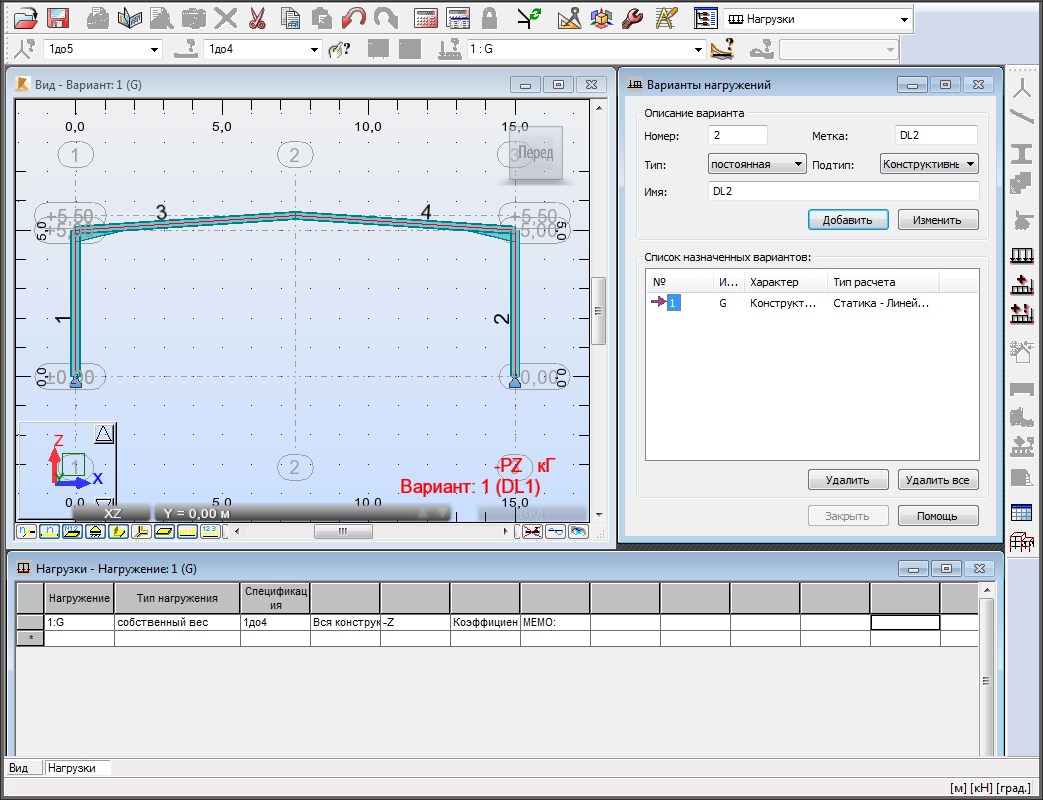Toggle load values 123 display icon
Screen dimensions: 1043x800
pyautogui.click(x=210, y=531)
